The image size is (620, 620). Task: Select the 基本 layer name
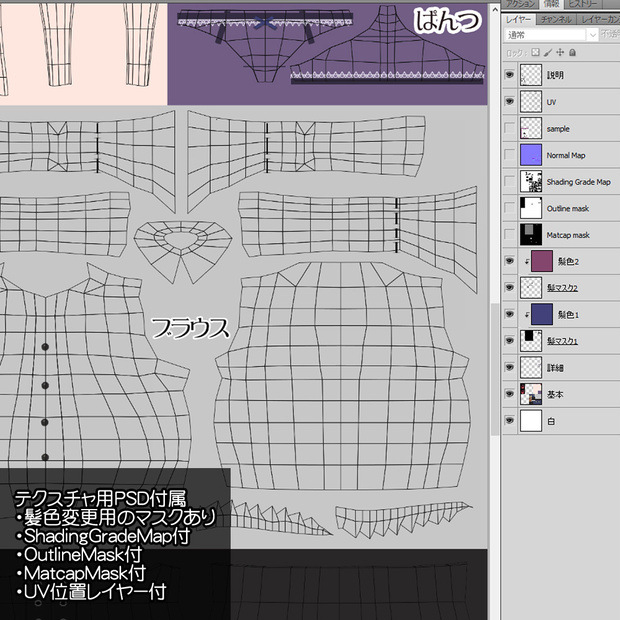(555, 394)
